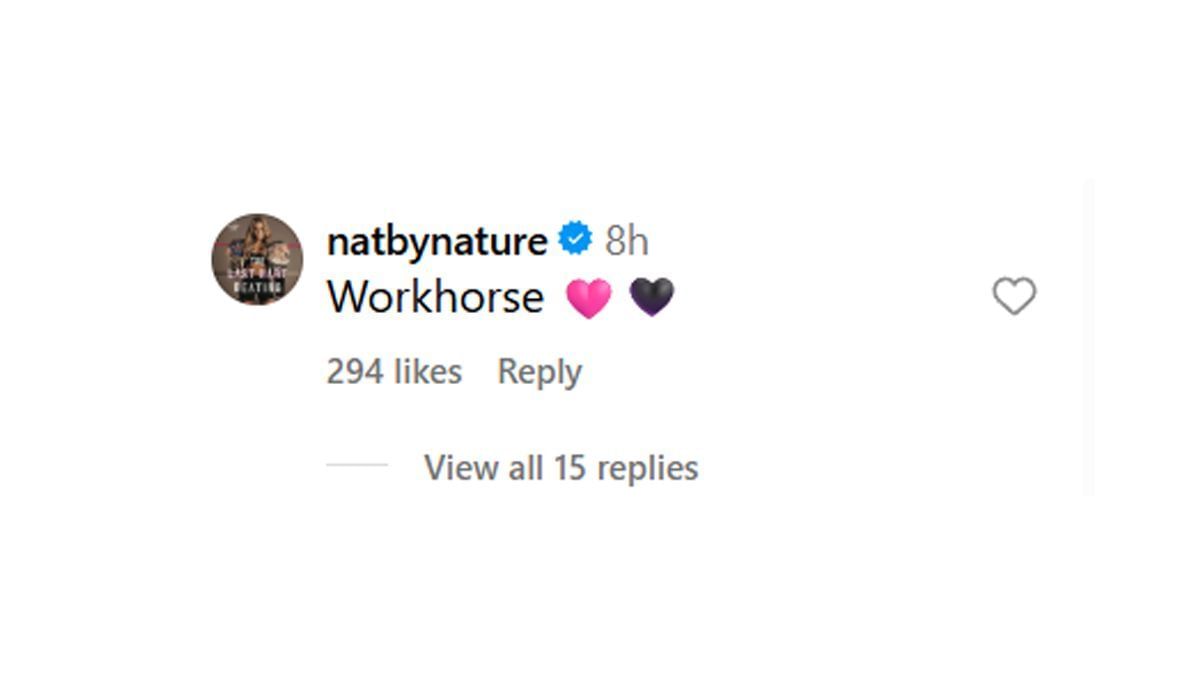
Task: Reply to the Workhorse comment
Action: click(539, 372)
